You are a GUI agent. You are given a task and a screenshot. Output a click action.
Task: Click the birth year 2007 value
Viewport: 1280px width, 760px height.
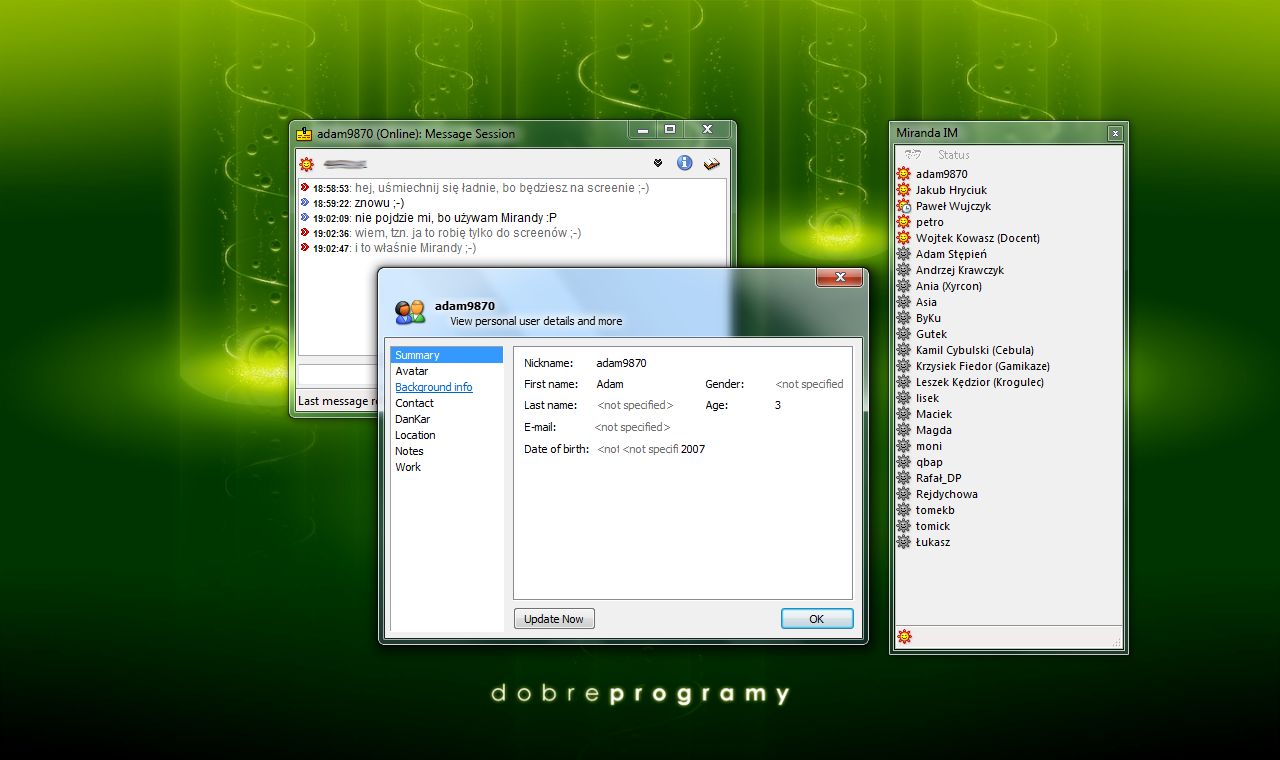[x=693, y=449]
